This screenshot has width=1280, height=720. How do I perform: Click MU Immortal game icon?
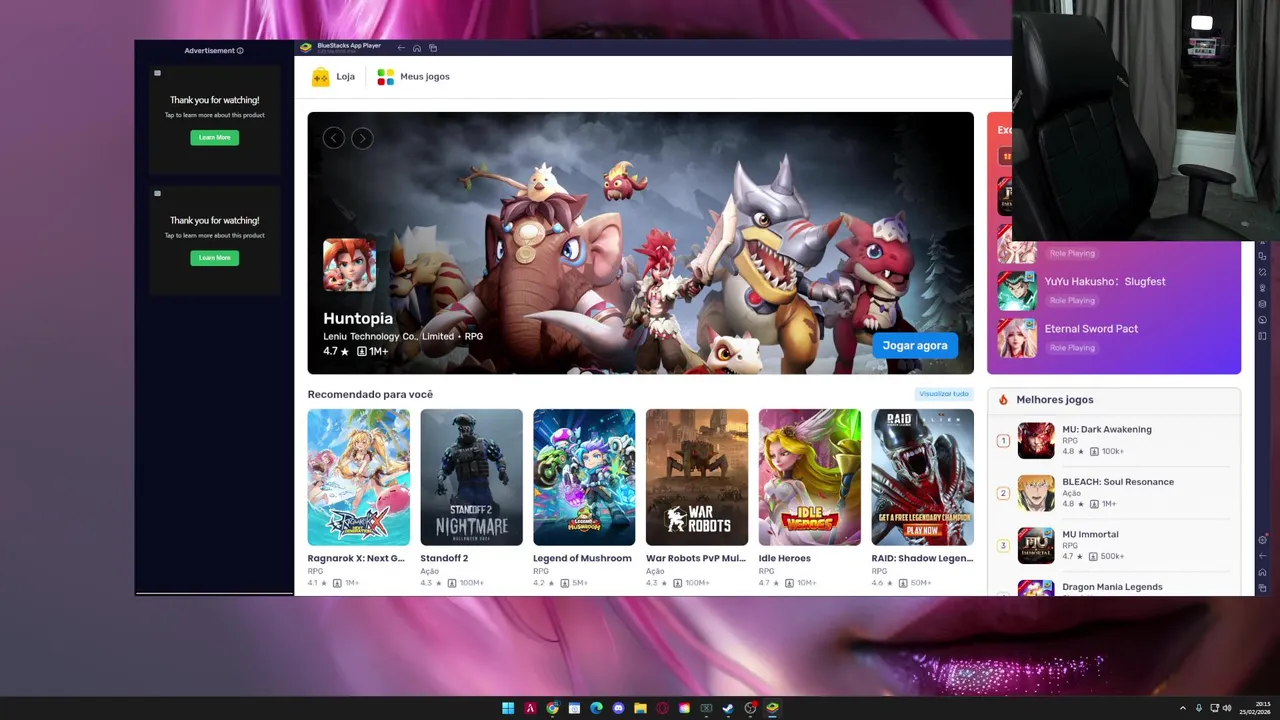coord(1036,545)
